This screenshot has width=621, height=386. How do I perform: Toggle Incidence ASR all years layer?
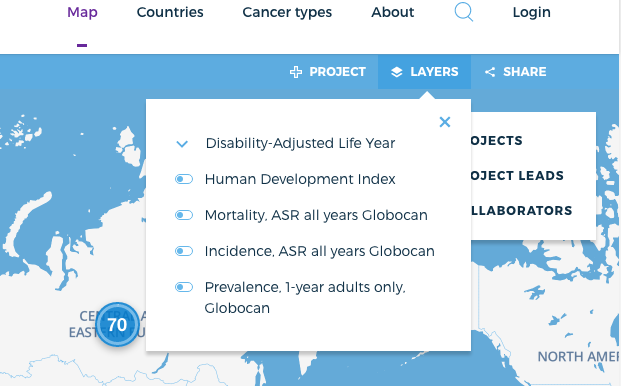(184, 251)
